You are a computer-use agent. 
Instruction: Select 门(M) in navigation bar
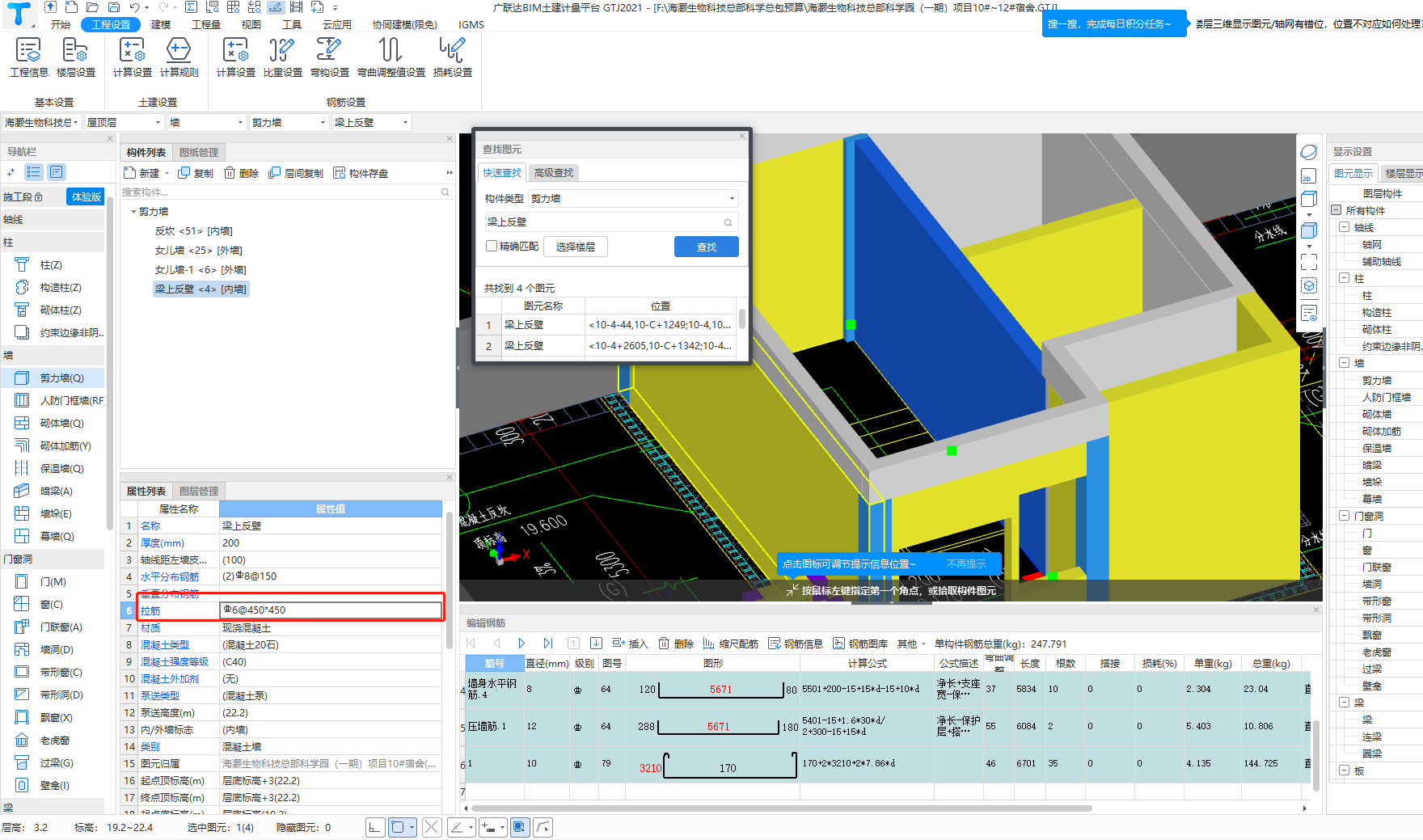(53, 581)
